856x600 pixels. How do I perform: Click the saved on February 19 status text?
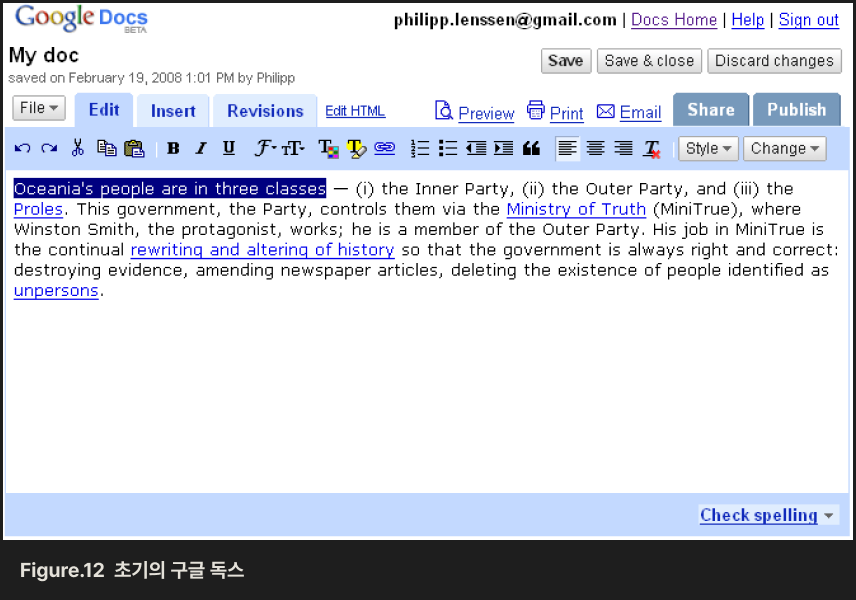coord(152,78)
